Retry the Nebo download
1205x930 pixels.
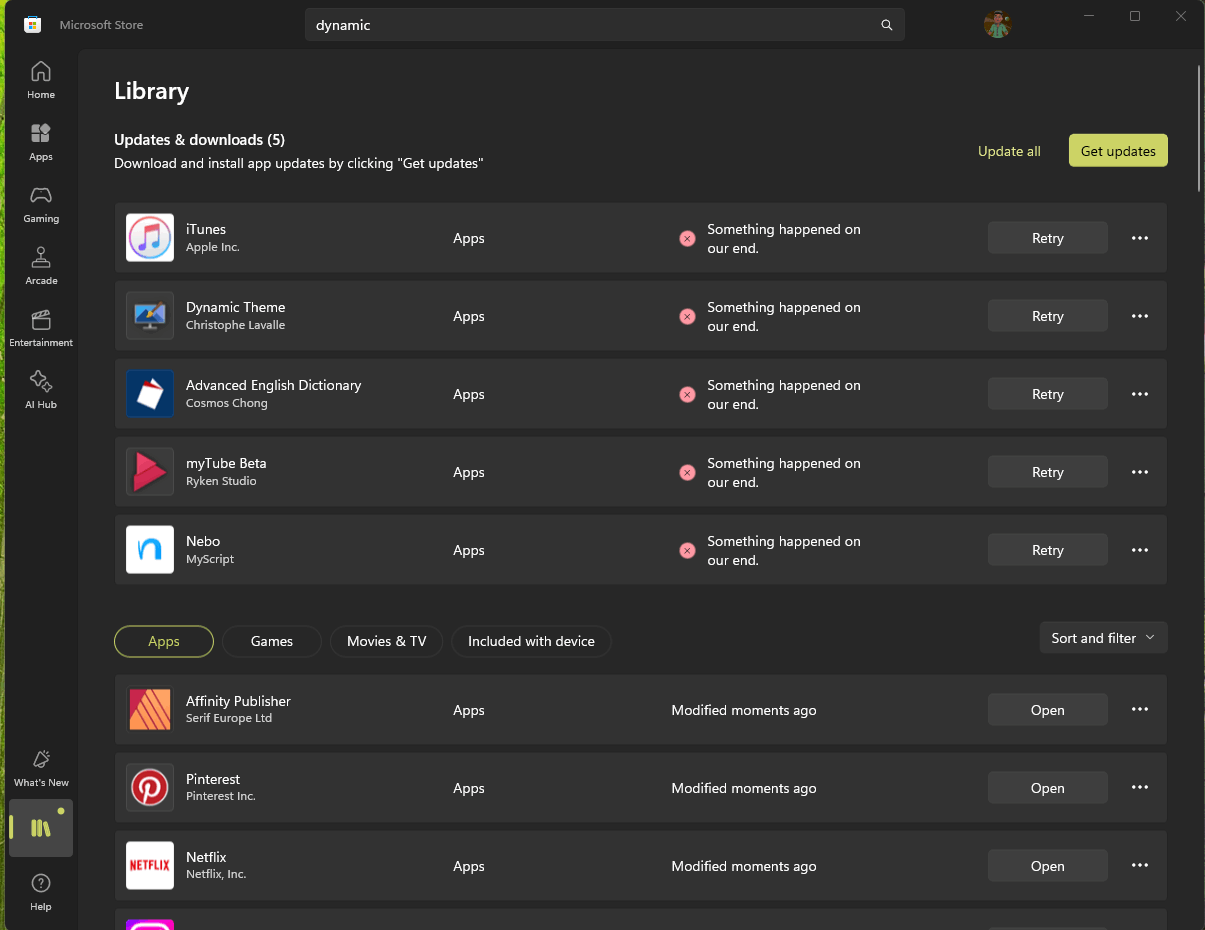1048,550
